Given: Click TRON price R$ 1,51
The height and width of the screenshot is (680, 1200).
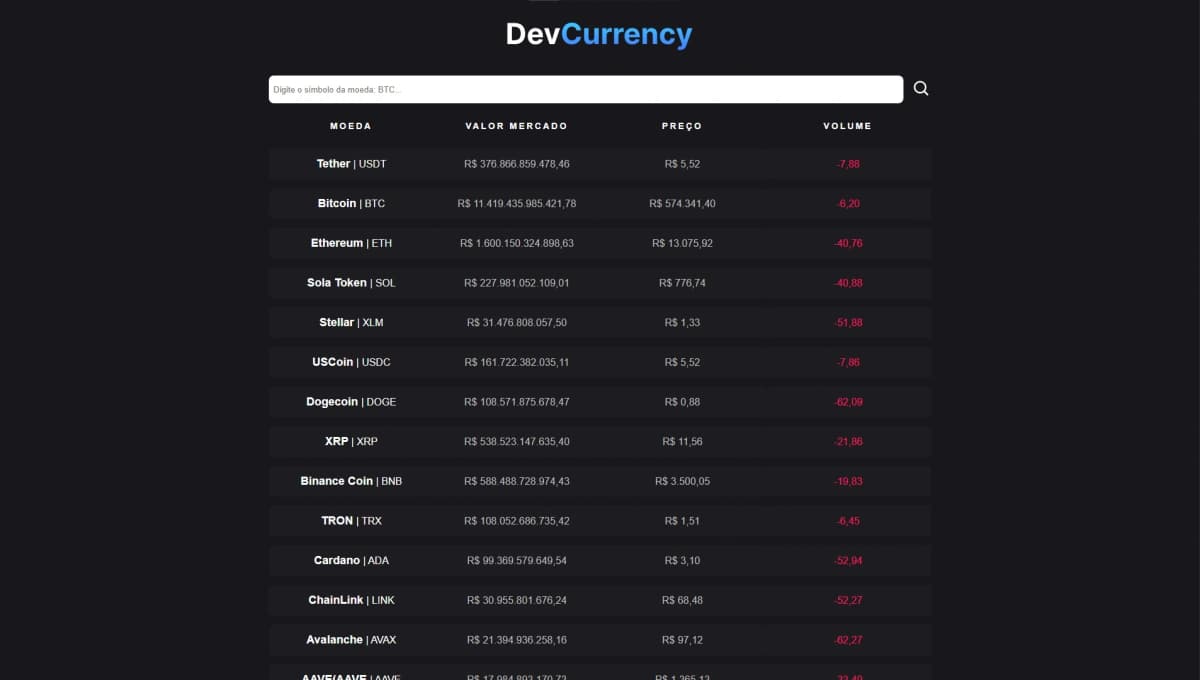Looking at the screenshot, I should click(682, 521).
